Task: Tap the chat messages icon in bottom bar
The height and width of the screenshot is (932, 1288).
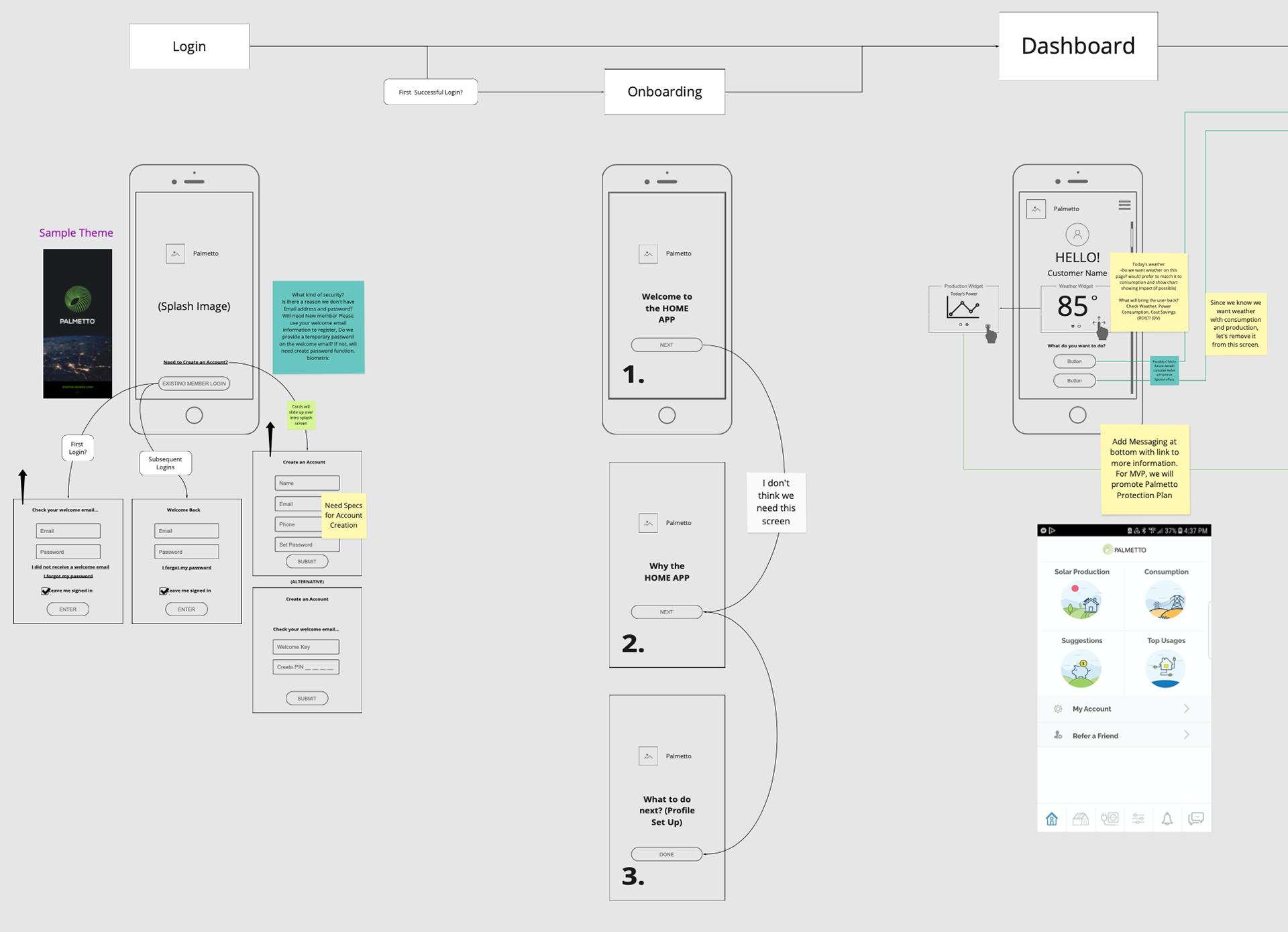Action: pyautogui.click(x=1195, y=819)
